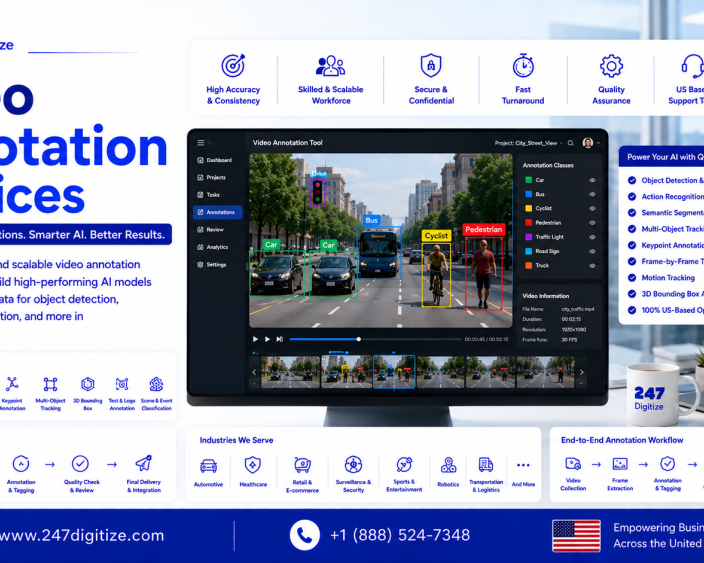Click the Sports & Entertainment icon

click(404, 465)
